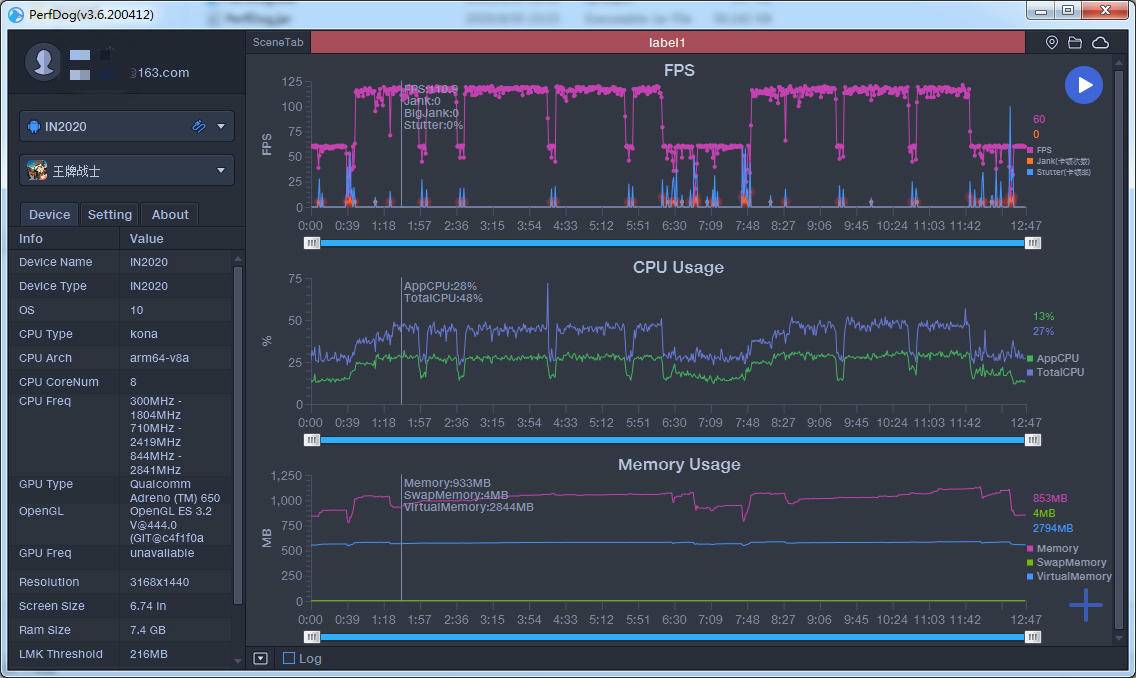Click the log panel collapse arrow icon
Screen dimensions: 1136x678
[x=261, y=658]
